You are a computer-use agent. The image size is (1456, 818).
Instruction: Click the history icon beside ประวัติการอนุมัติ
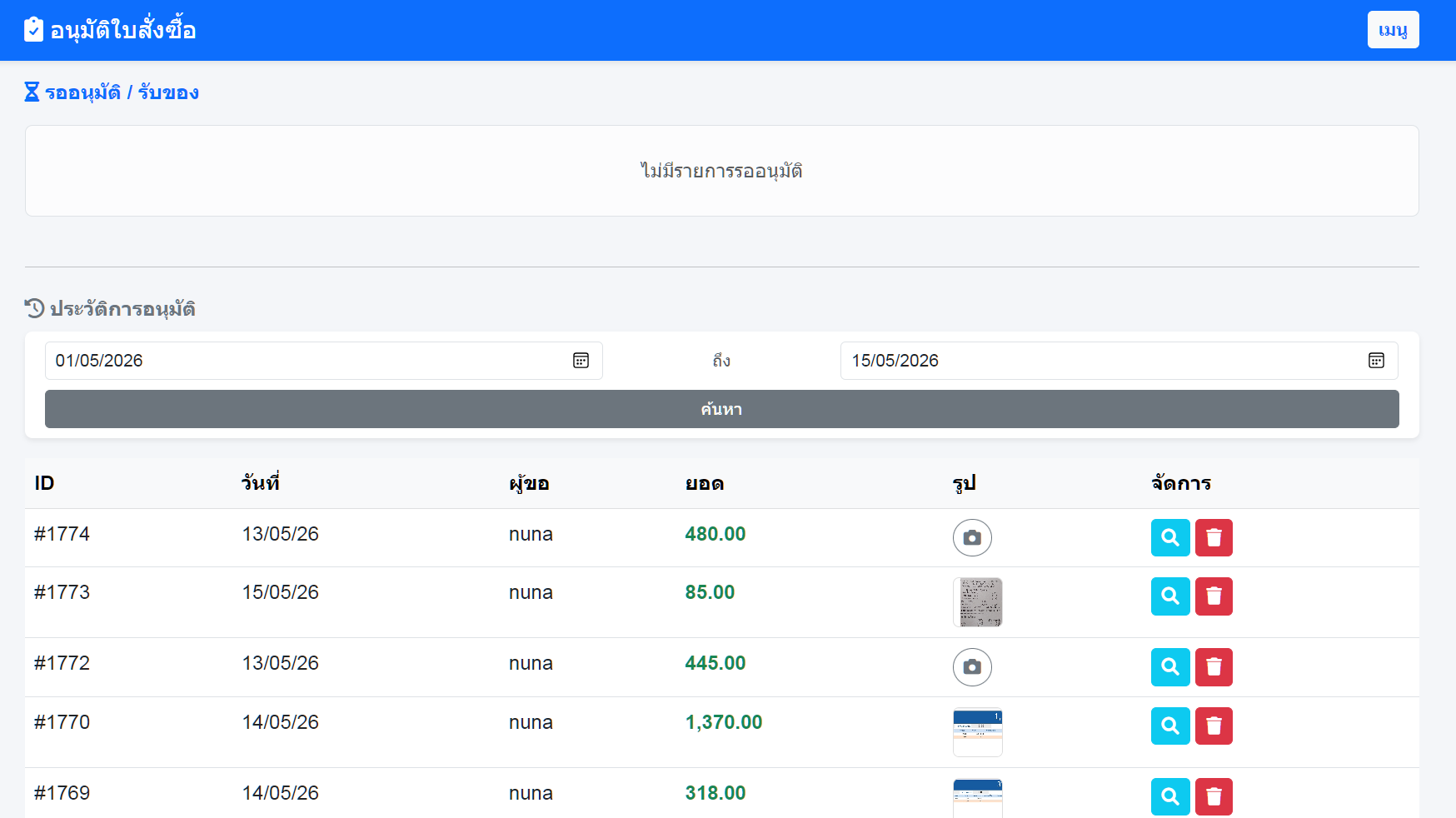34,309
